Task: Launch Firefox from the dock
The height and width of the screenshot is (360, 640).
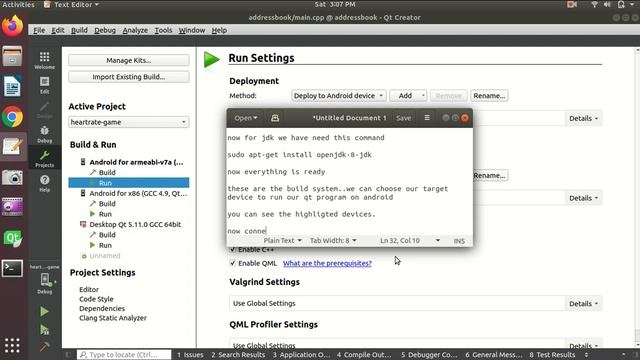Action: click(12, 26)
